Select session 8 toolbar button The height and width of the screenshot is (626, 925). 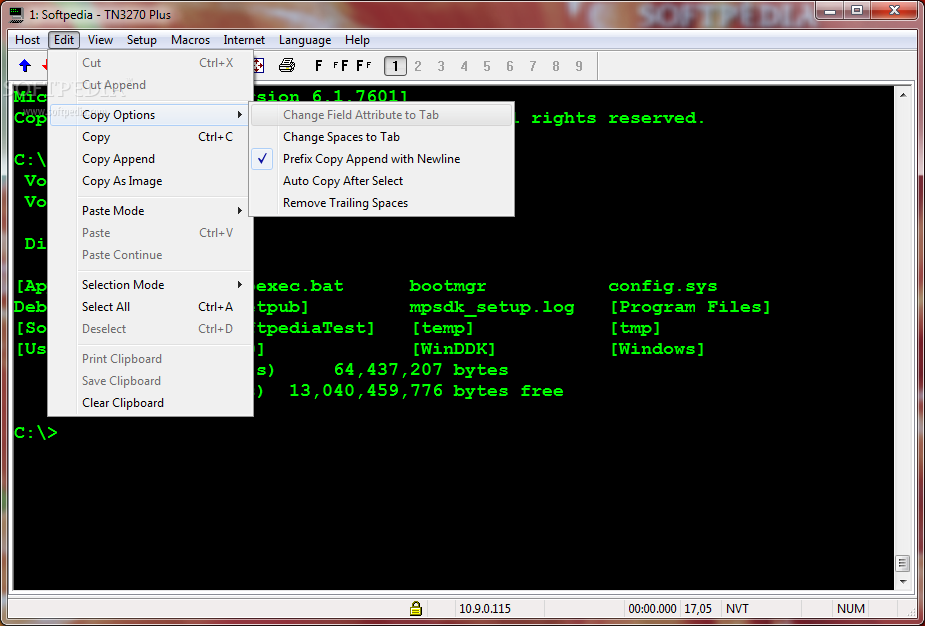[x=556, y=66]
